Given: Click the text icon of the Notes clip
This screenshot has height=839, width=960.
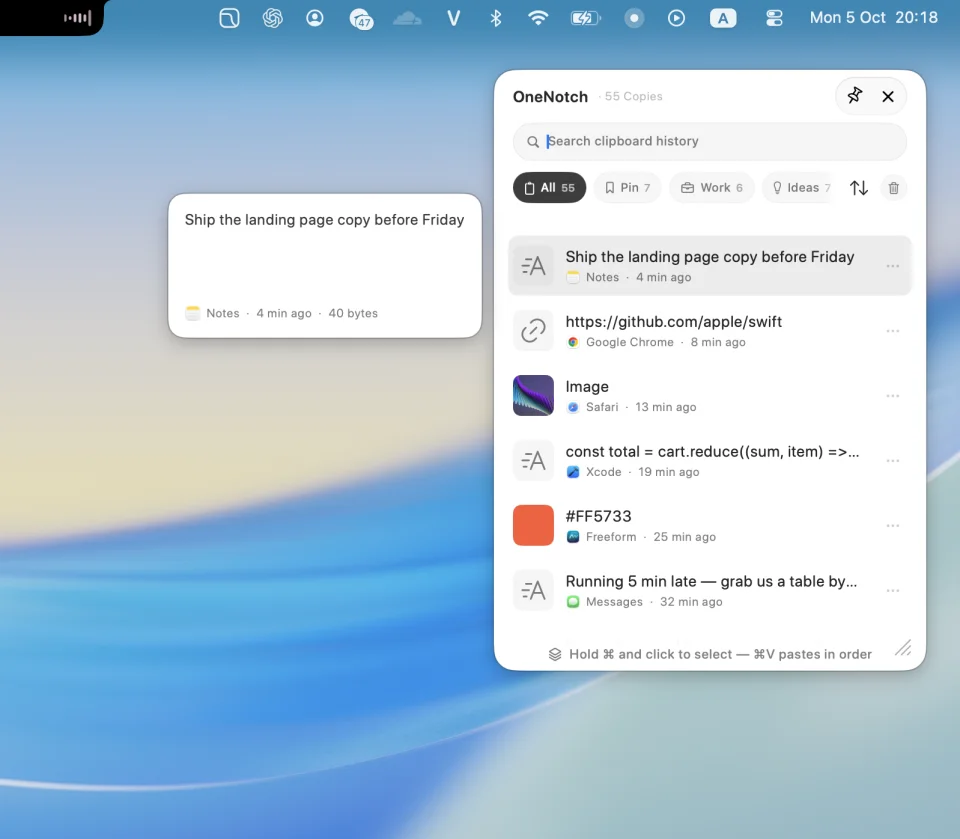Looking at the screenshot, I should (x=533, y=266).
